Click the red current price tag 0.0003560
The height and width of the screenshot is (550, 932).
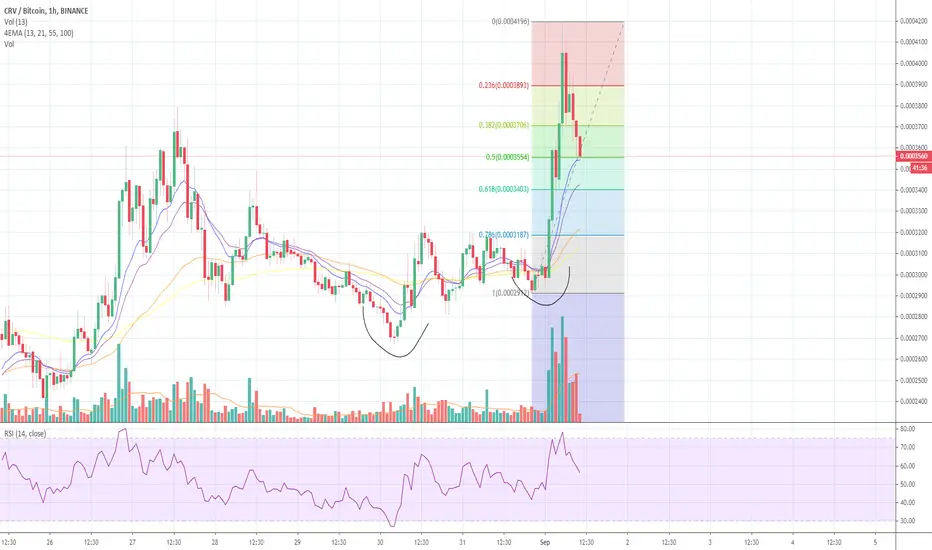click(914, 156)
